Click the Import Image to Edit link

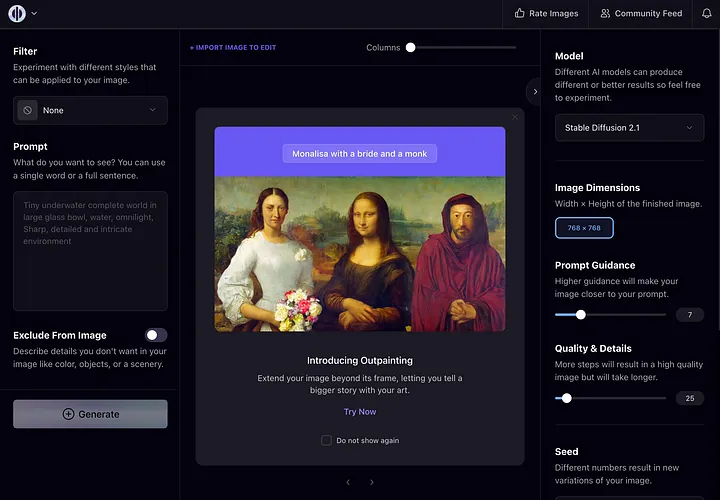[x=233, y=47]
